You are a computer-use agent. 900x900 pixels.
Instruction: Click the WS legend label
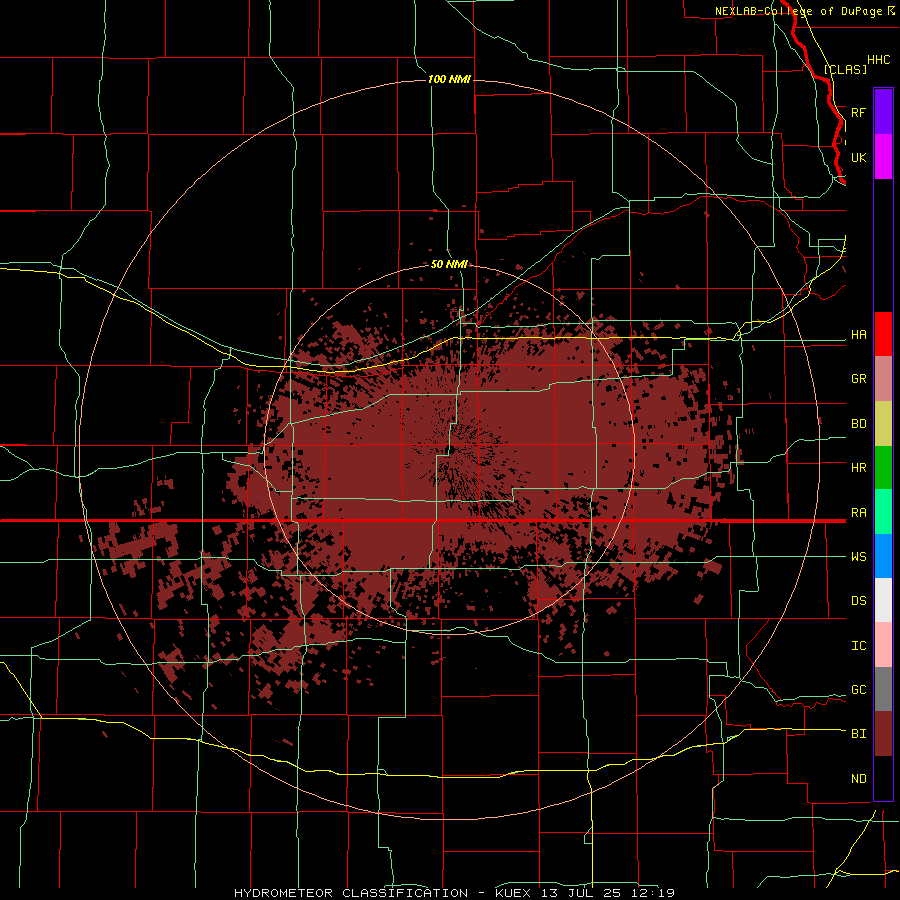click(859, 557)
